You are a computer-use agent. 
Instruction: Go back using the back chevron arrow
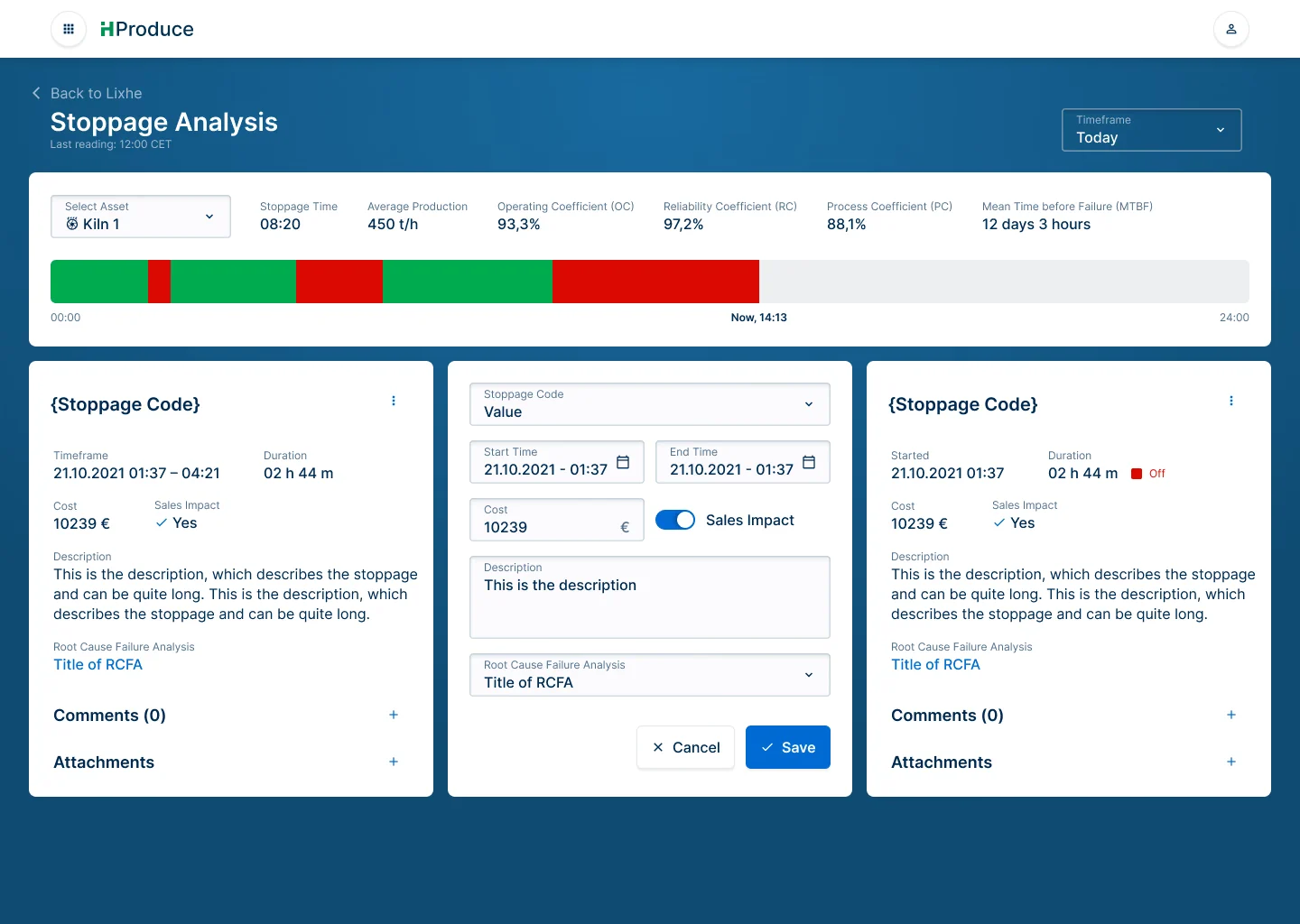(36, 93)
